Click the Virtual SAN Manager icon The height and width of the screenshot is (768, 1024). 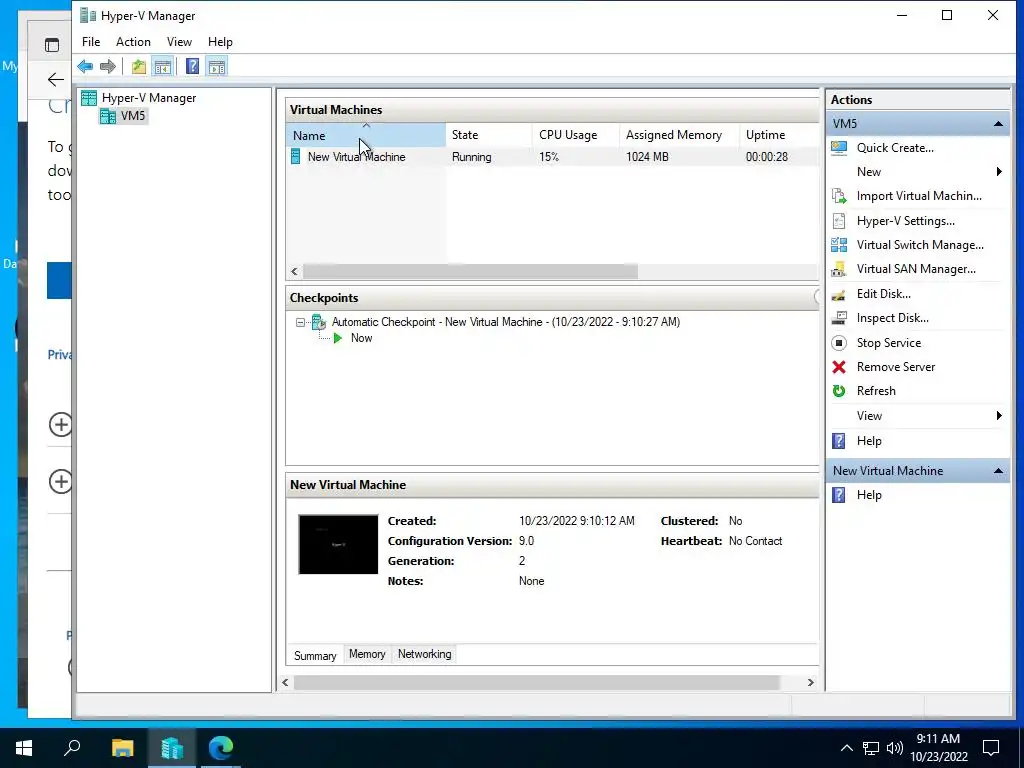pos(839,269)
